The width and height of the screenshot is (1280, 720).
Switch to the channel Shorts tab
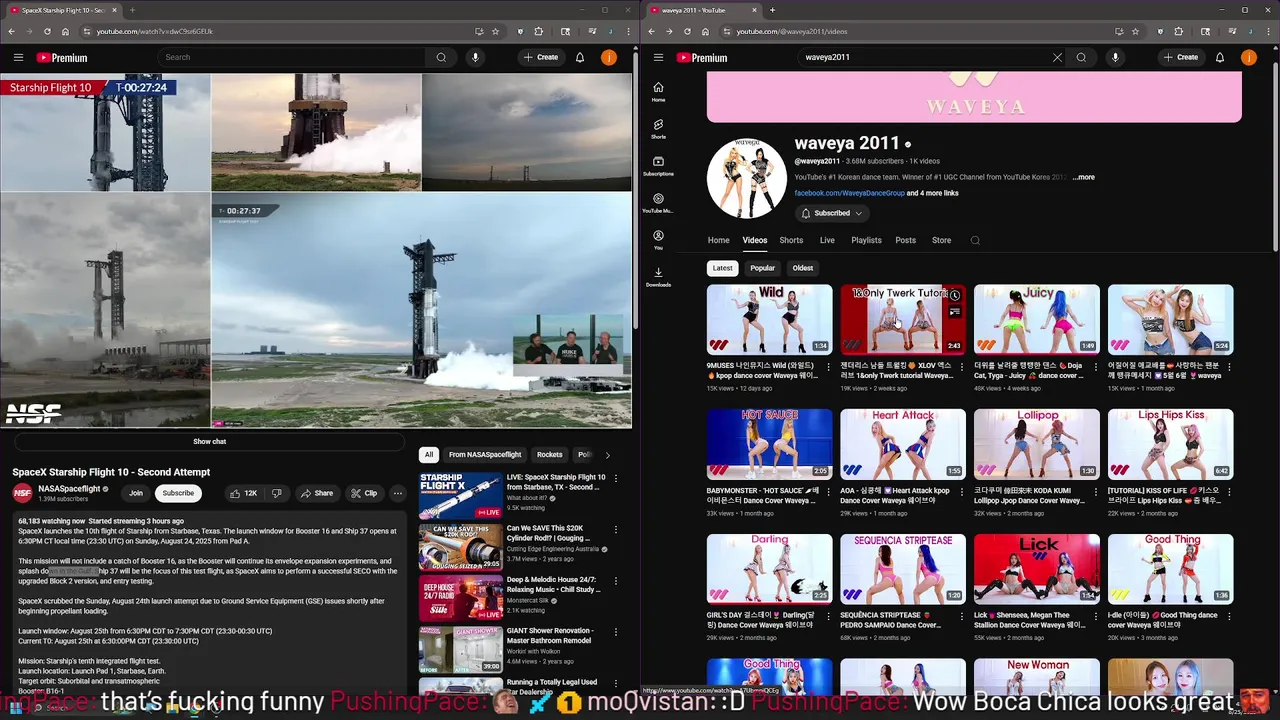(x=791, y=240)
